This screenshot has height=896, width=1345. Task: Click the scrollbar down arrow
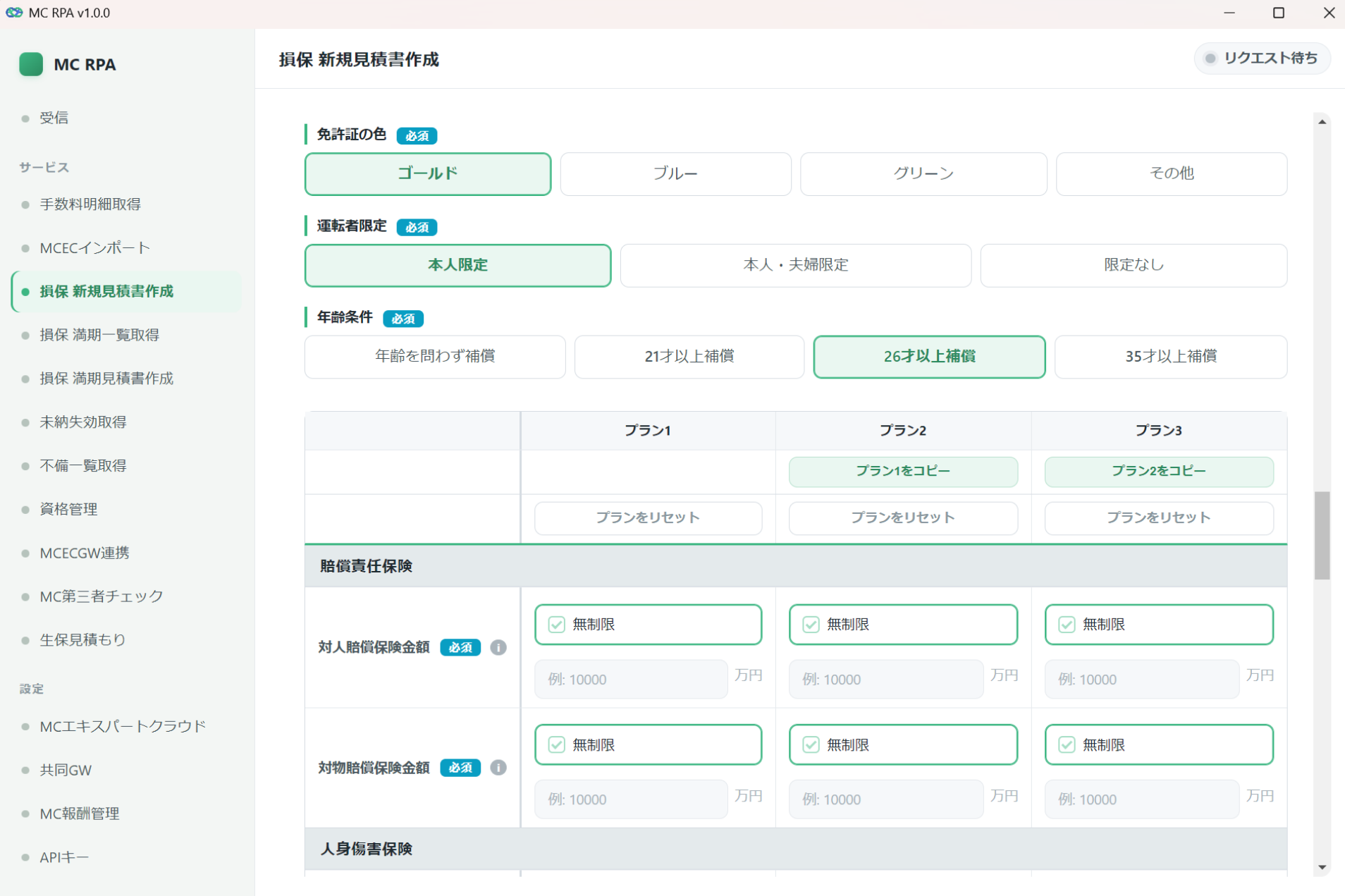[x=1322, y=867]
